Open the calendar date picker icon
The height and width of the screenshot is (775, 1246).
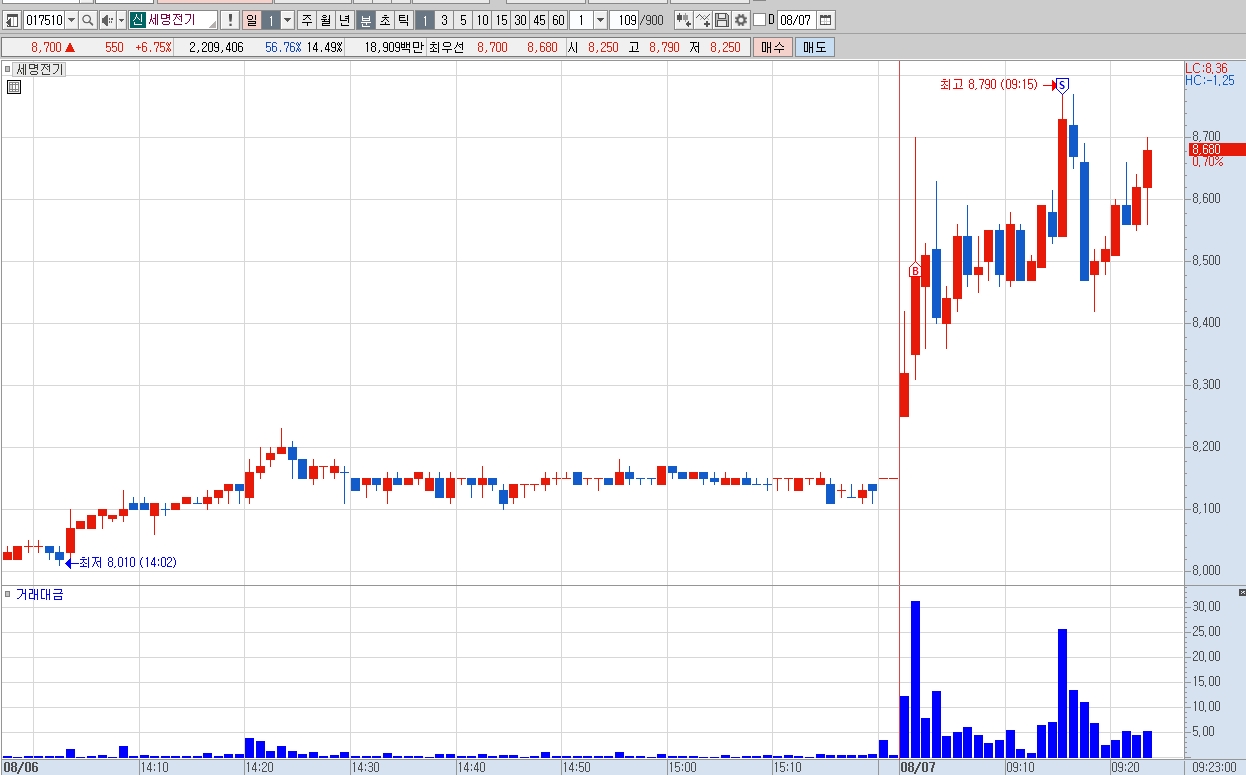825,20
